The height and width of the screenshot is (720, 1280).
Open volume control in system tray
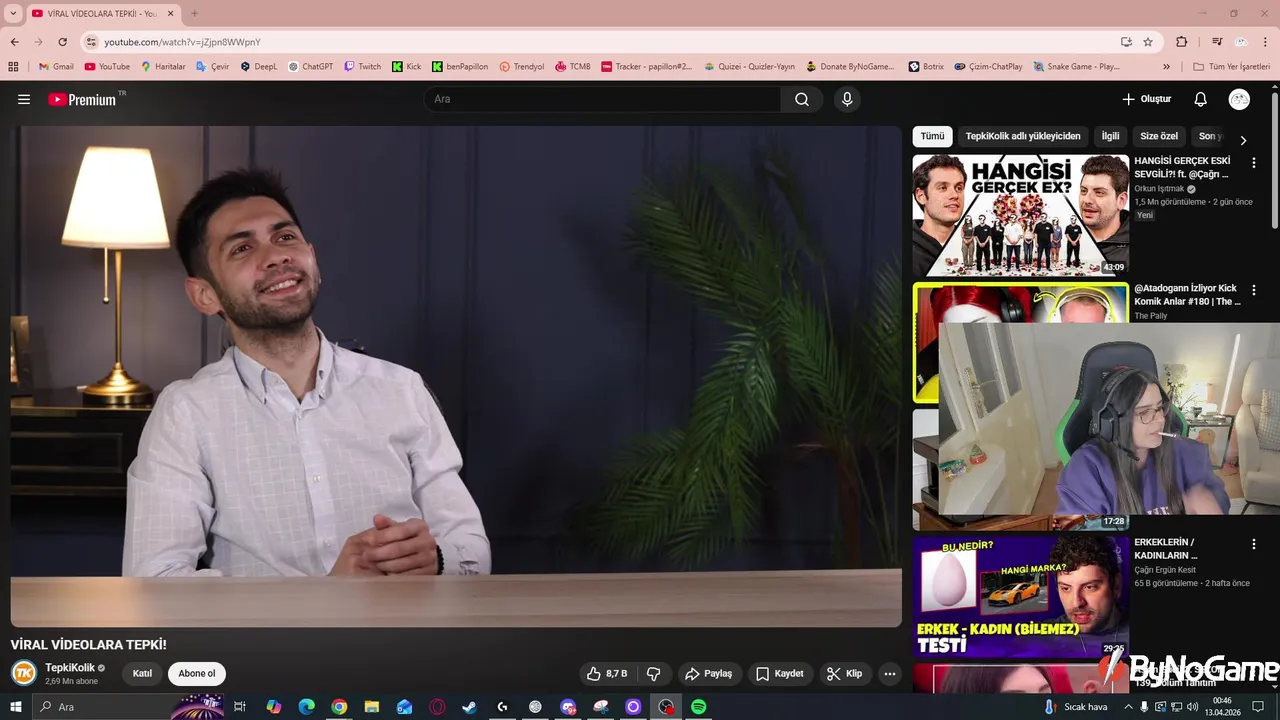click(x=1192, y=707)
